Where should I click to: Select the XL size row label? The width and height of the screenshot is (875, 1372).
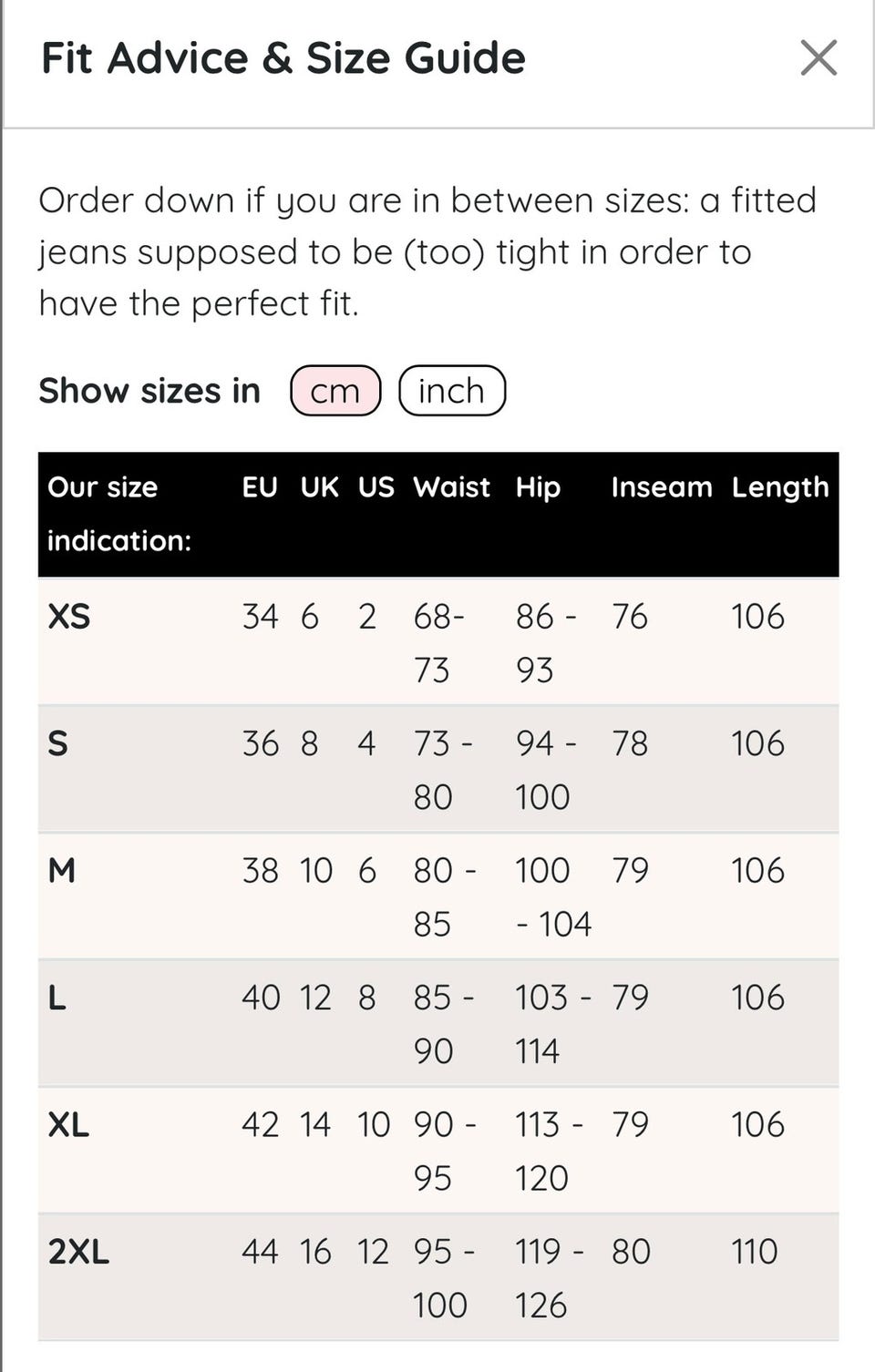coord(68,1125)
